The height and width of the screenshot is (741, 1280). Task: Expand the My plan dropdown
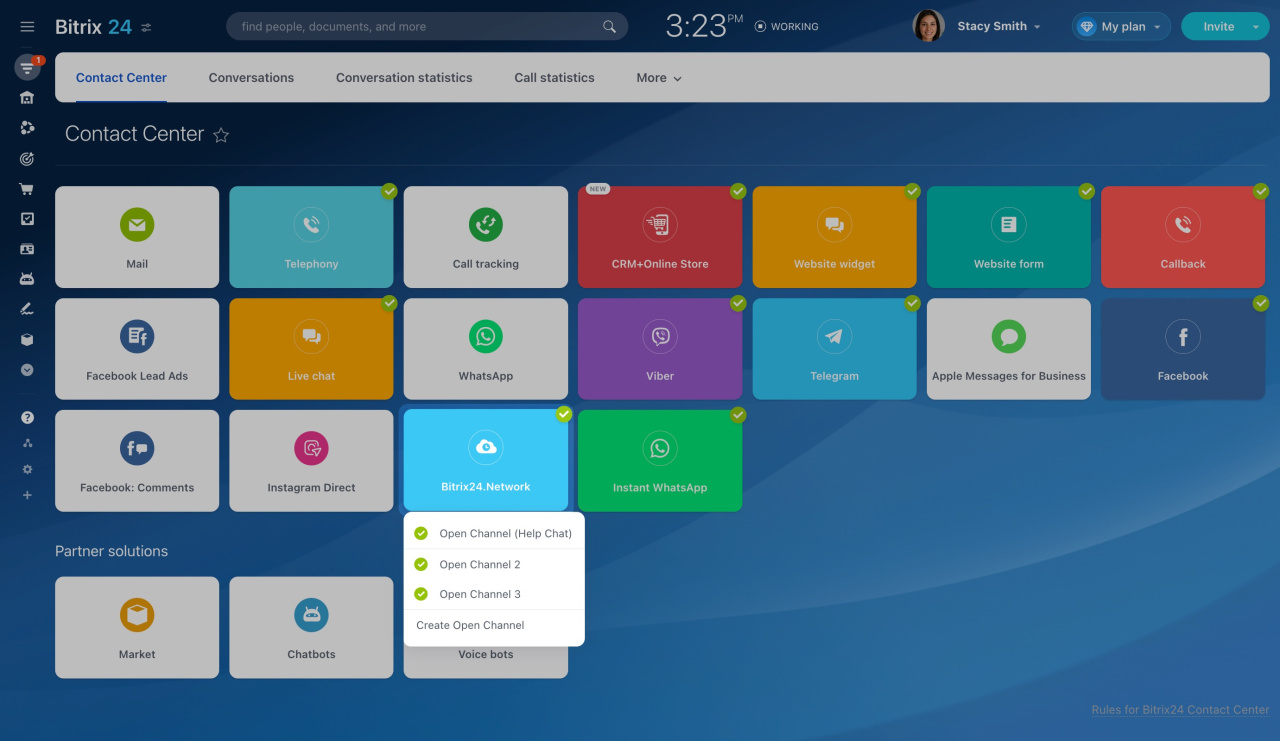(x=1122, y=27)
